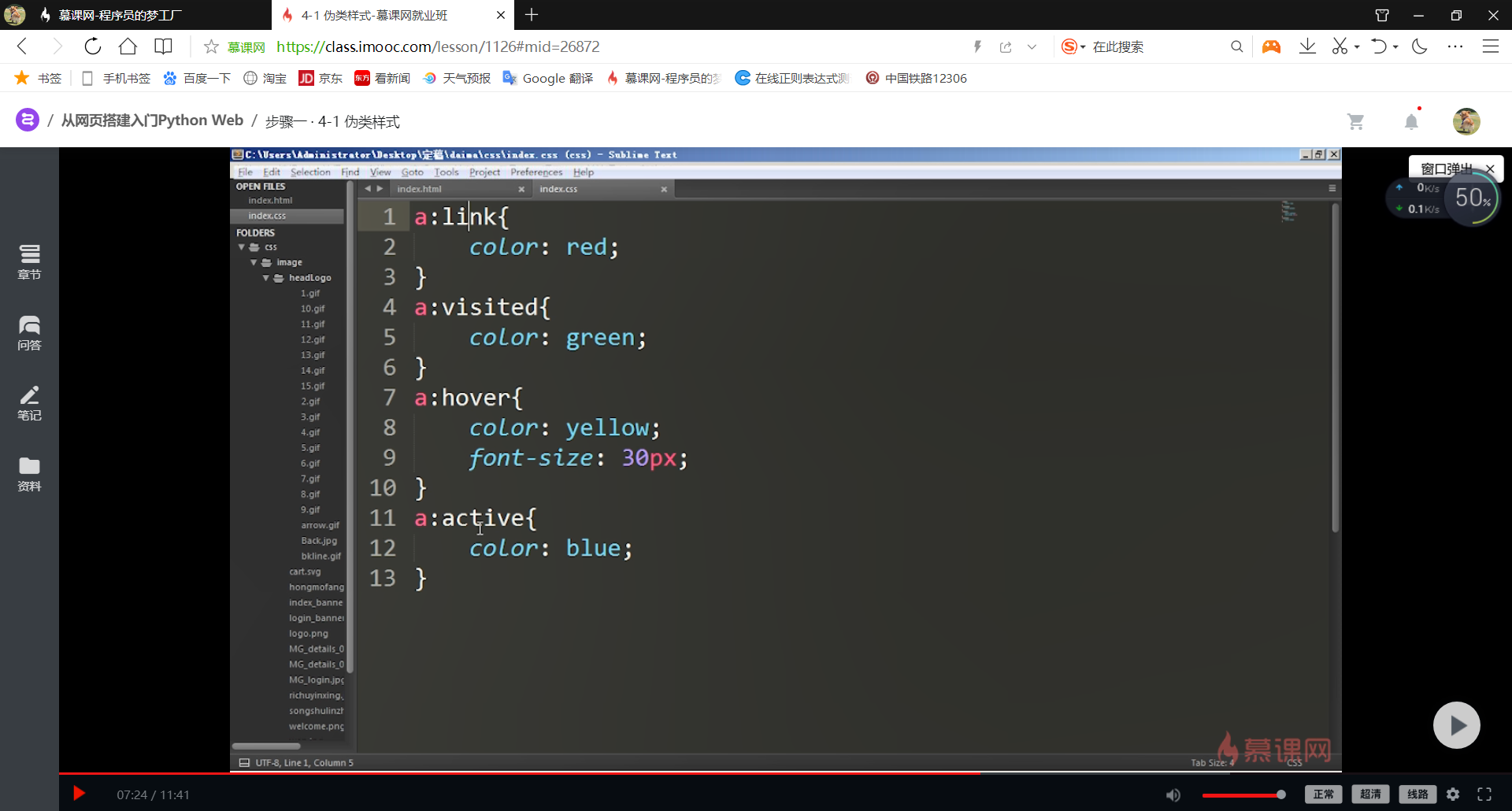Image resolution: width=1512 pixels, height=811 pixels.
Task: Open the shopping cart icon
Action: tap(1355, 122)
